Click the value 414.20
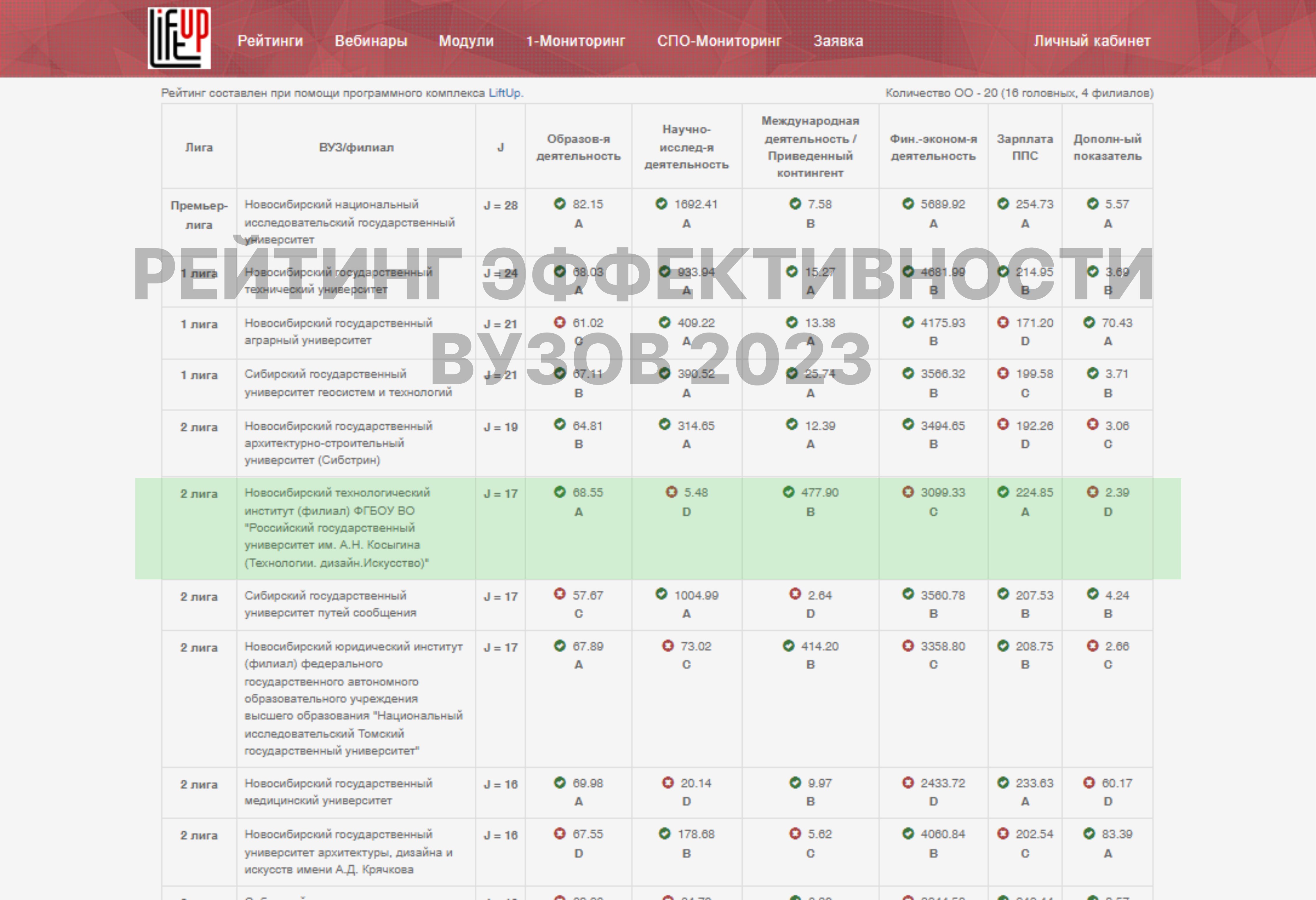 [819, 647]
